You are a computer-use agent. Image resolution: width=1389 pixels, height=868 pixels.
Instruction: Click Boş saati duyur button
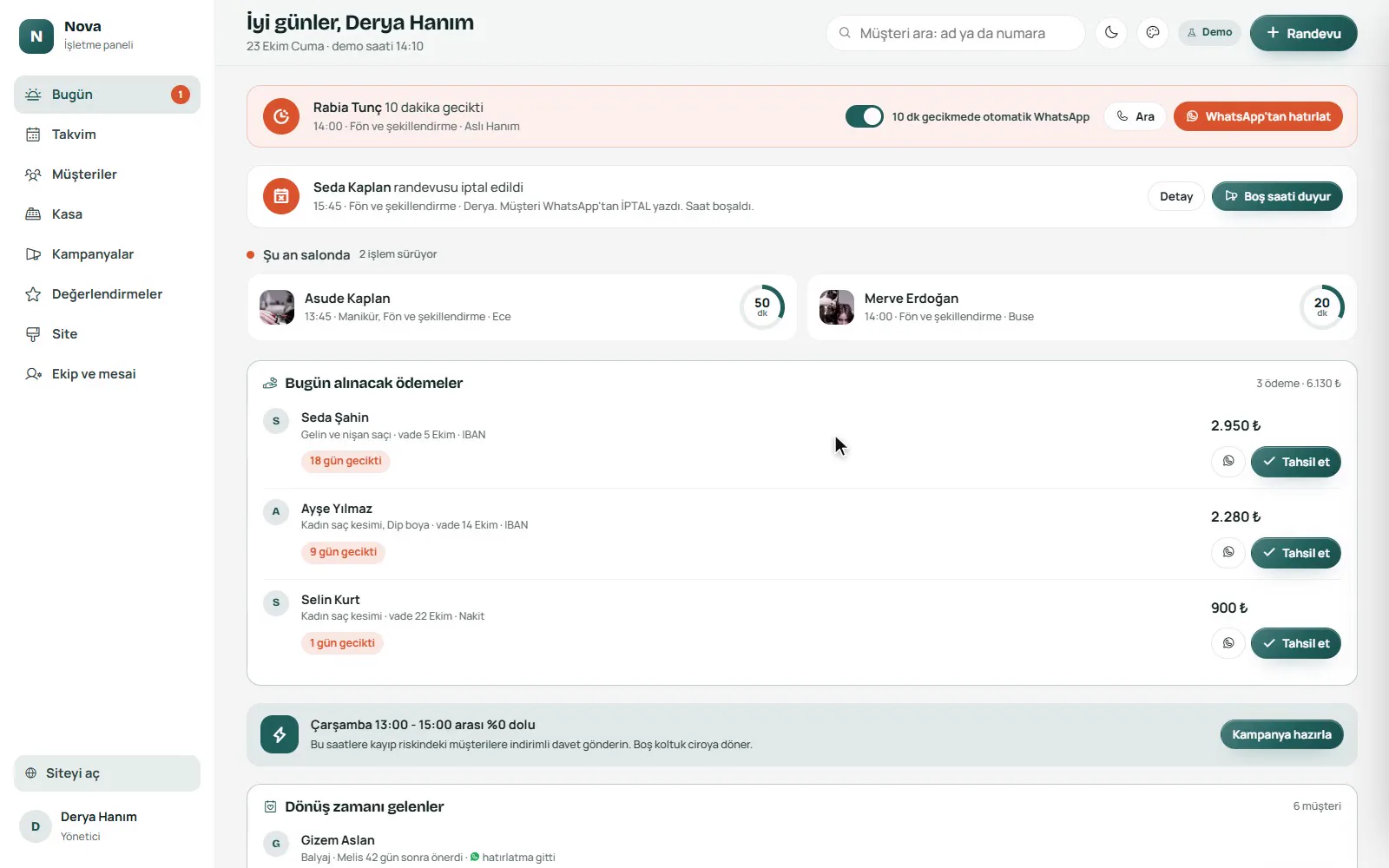pyautogui.click(x=1277, y=196)
